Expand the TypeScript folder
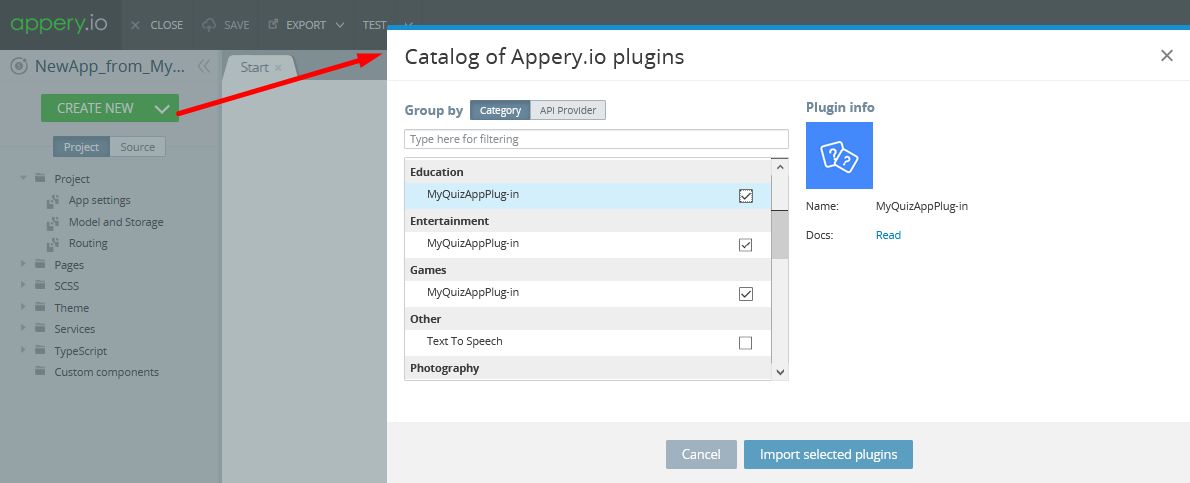 pos(23,349)
